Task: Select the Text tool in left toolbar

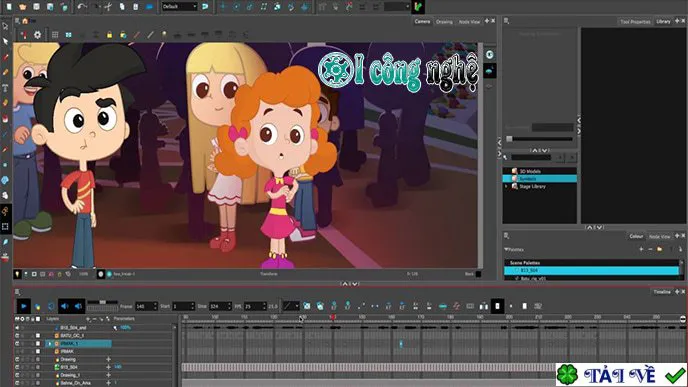Action: pos(5,88)
